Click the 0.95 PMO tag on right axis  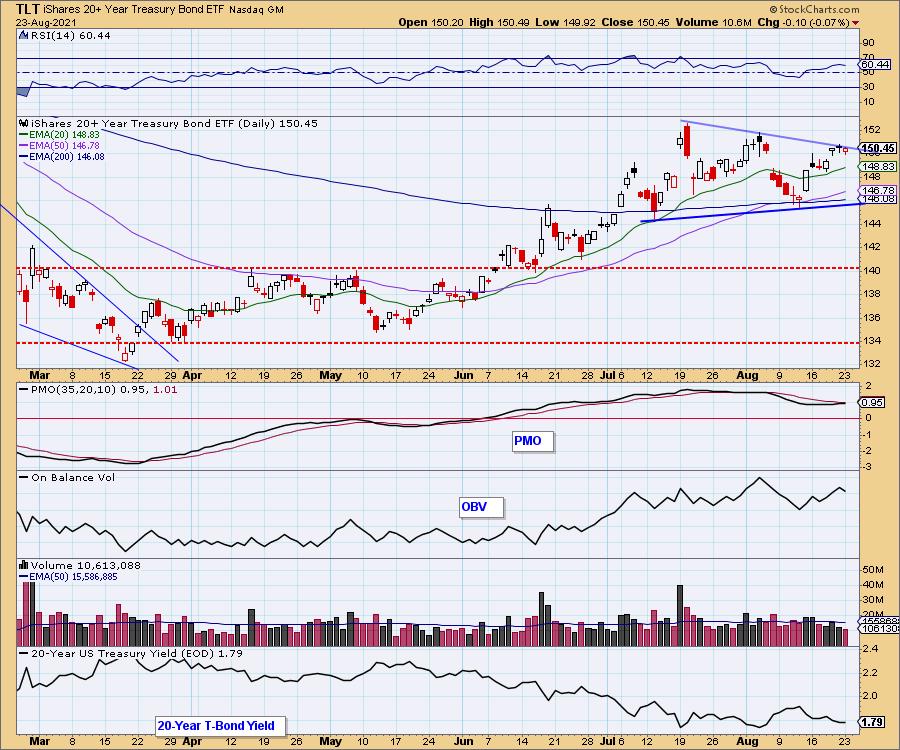[x=872, y=403]
